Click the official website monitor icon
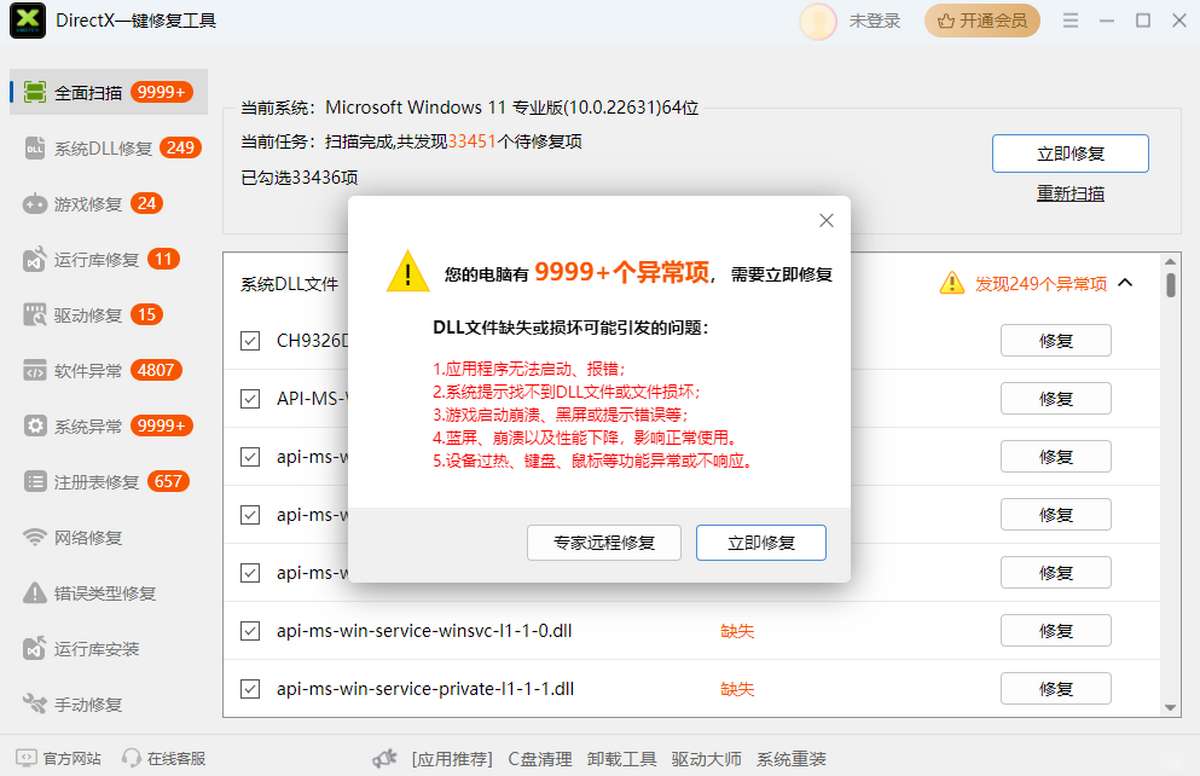 (27, 758)
